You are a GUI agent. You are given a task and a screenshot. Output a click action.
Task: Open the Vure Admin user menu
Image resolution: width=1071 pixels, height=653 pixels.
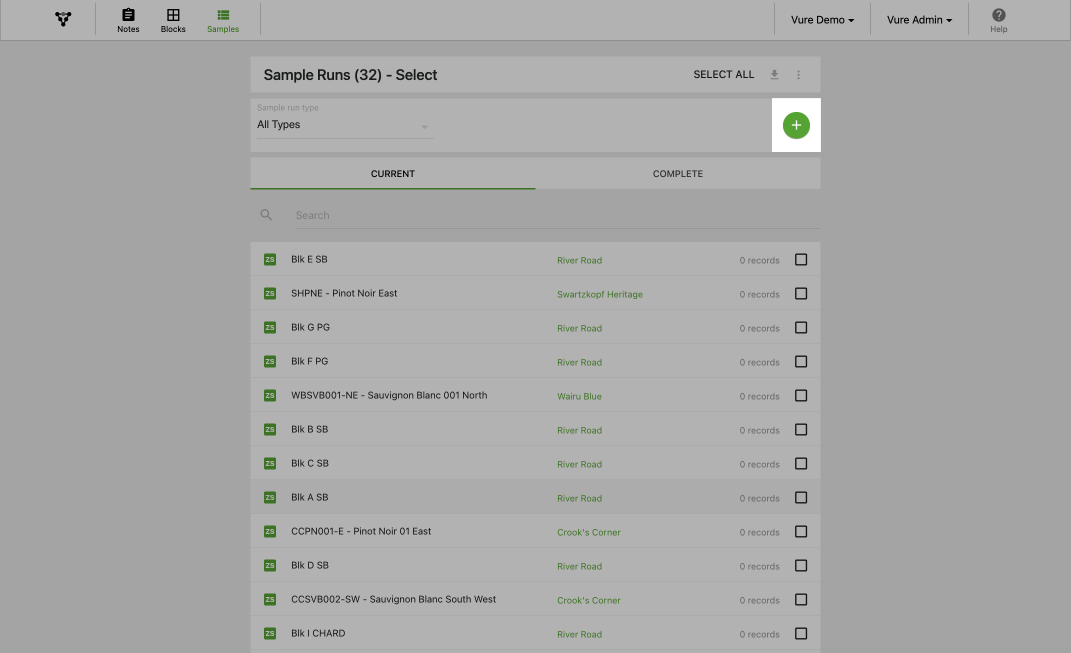point(919,20)
